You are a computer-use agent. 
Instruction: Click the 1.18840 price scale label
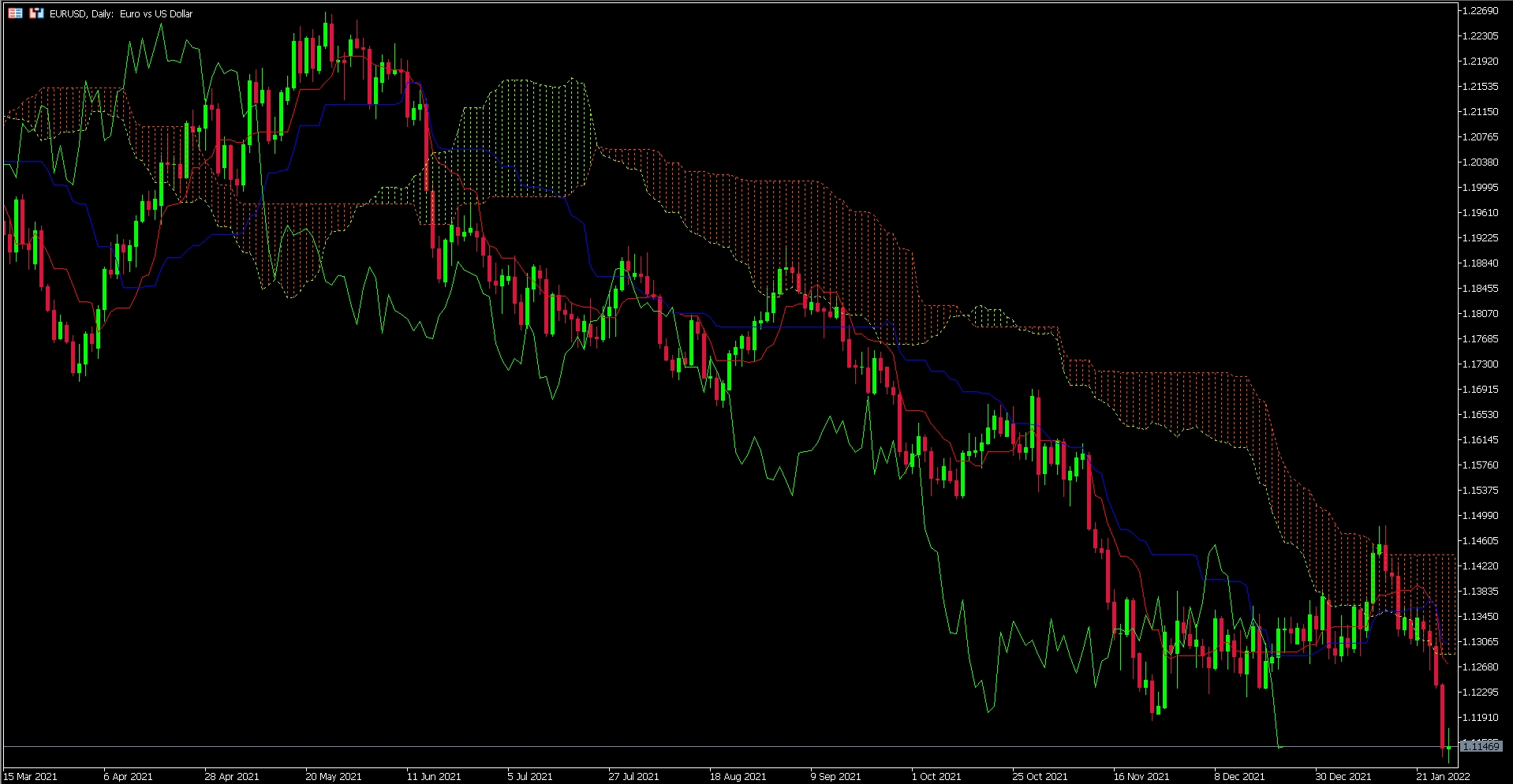tap(1480, 263)
